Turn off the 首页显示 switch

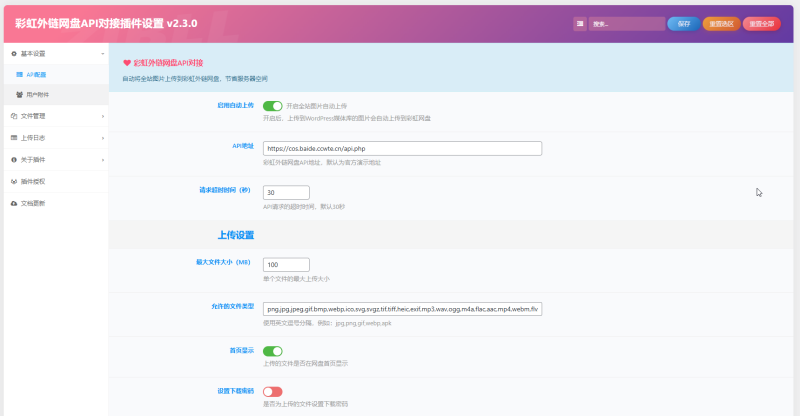click(x=272, y=351)
